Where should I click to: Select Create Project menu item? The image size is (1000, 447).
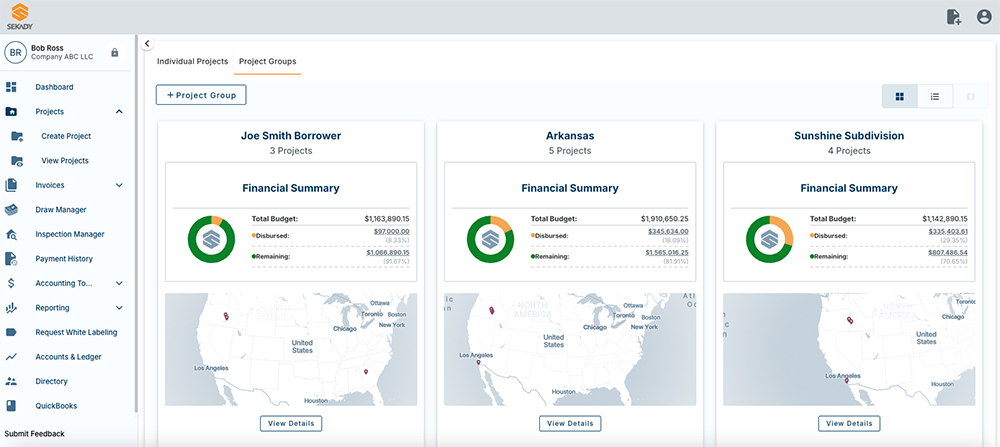pos(65,136)
